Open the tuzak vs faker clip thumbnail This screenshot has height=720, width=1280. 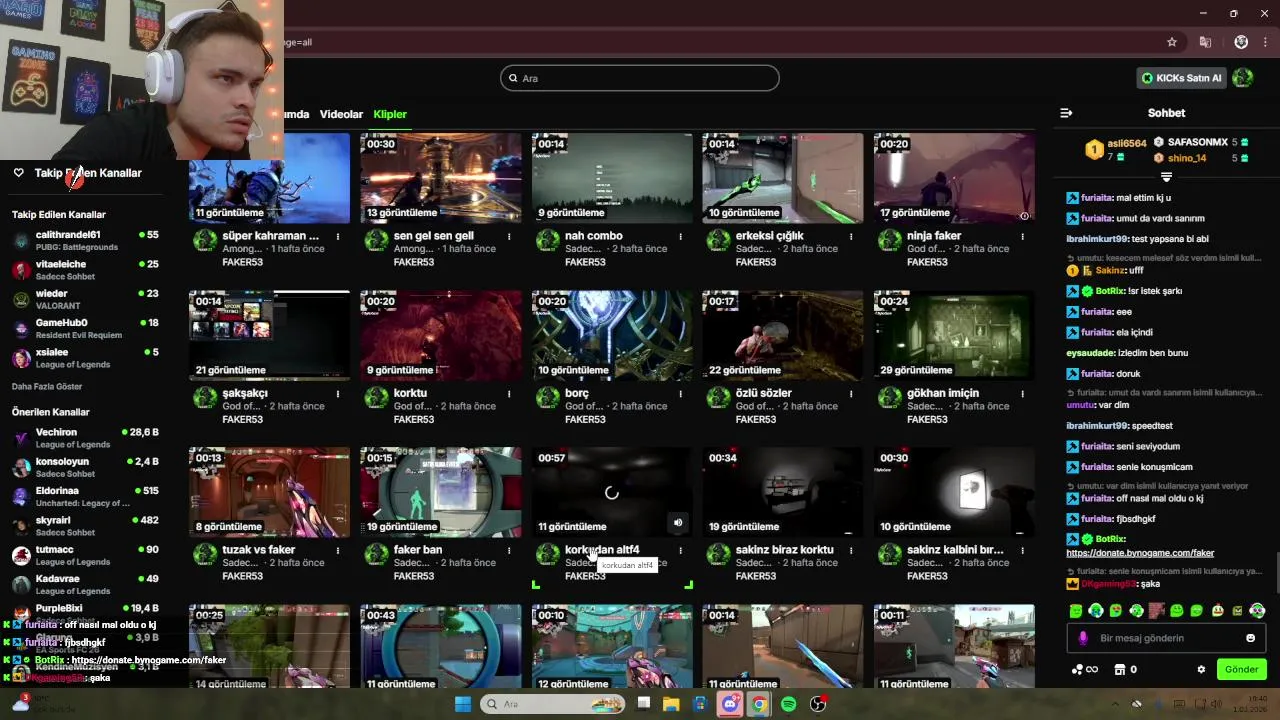[x=269, y=492]
